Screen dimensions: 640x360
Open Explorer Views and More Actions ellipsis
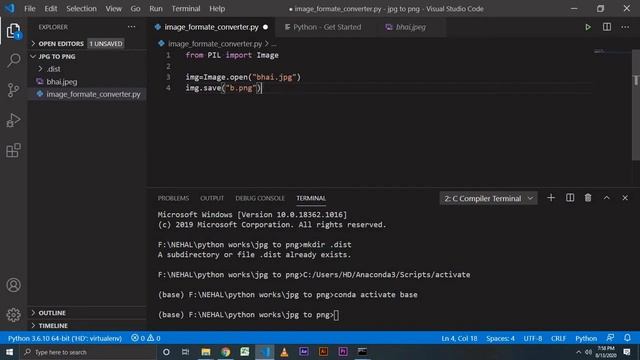coord(131,27)
